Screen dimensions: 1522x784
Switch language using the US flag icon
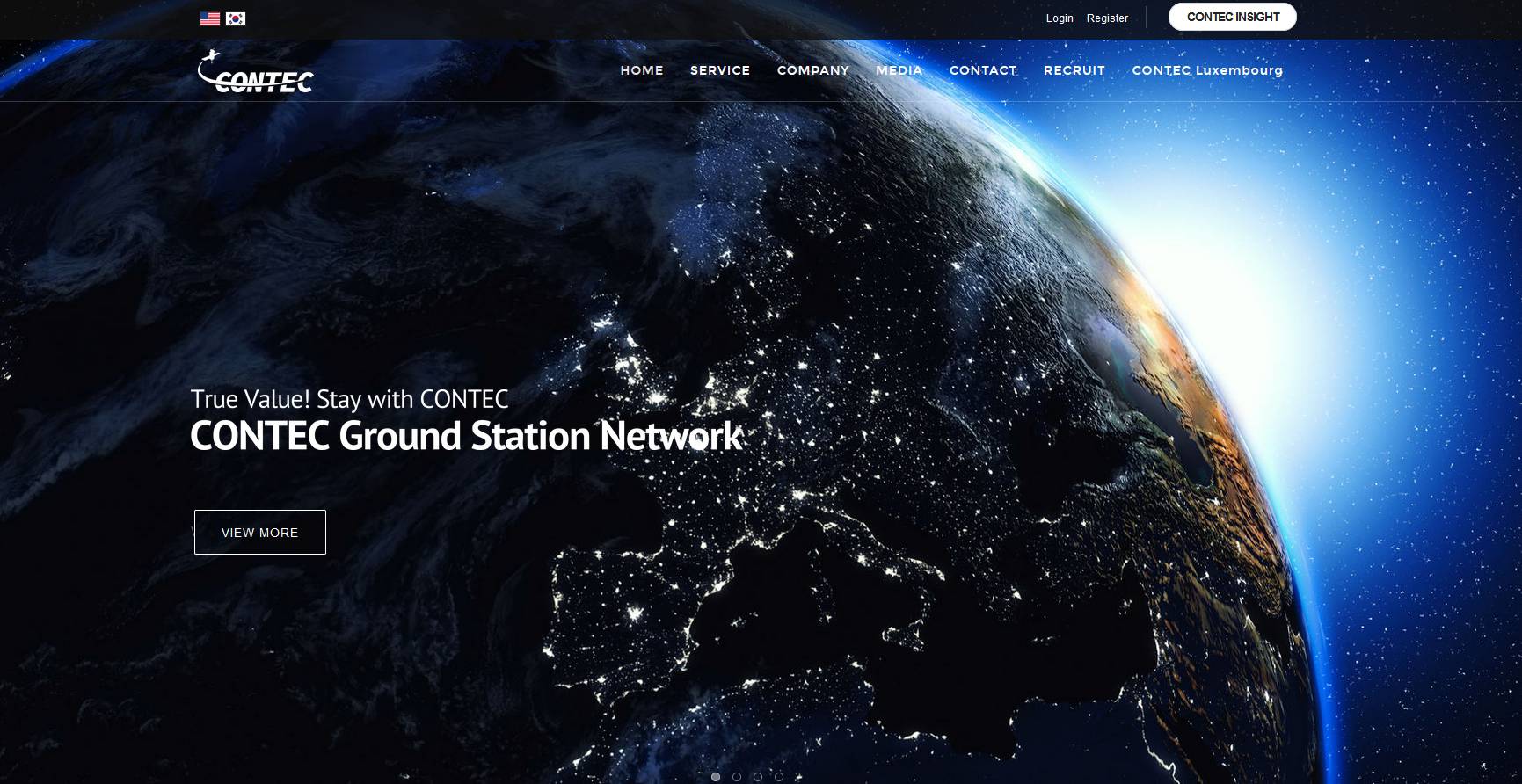[210, 18]
